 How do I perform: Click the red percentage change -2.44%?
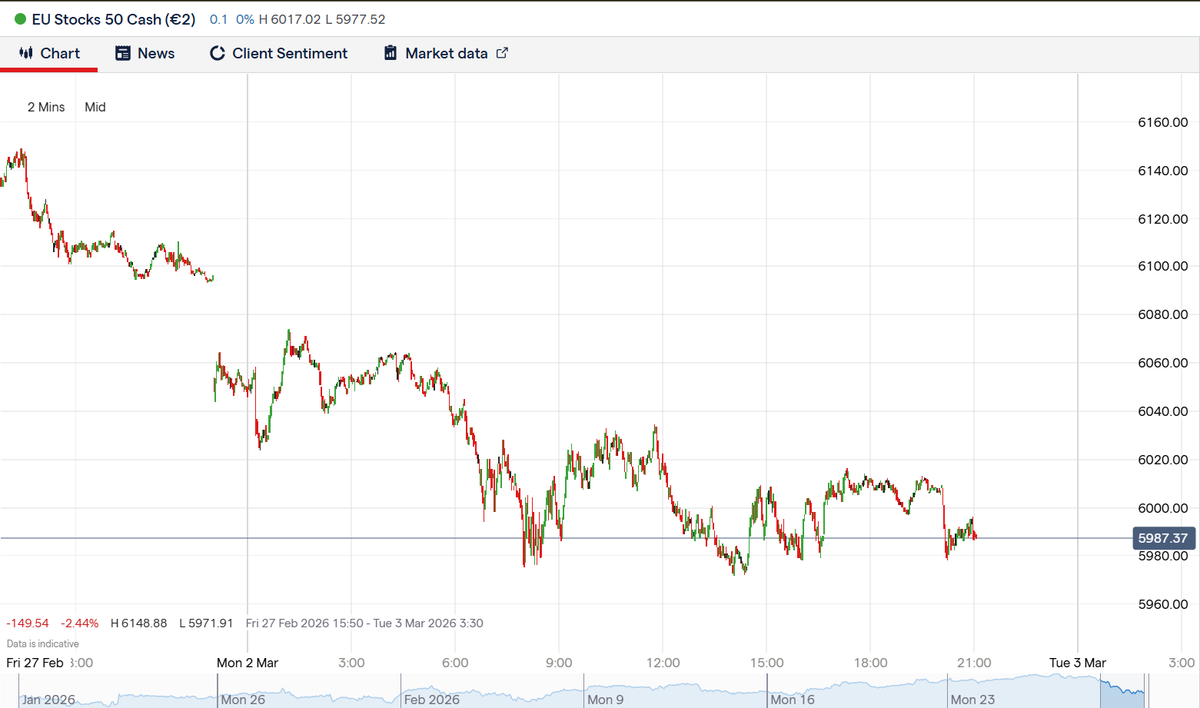click(x=80, y=622)
